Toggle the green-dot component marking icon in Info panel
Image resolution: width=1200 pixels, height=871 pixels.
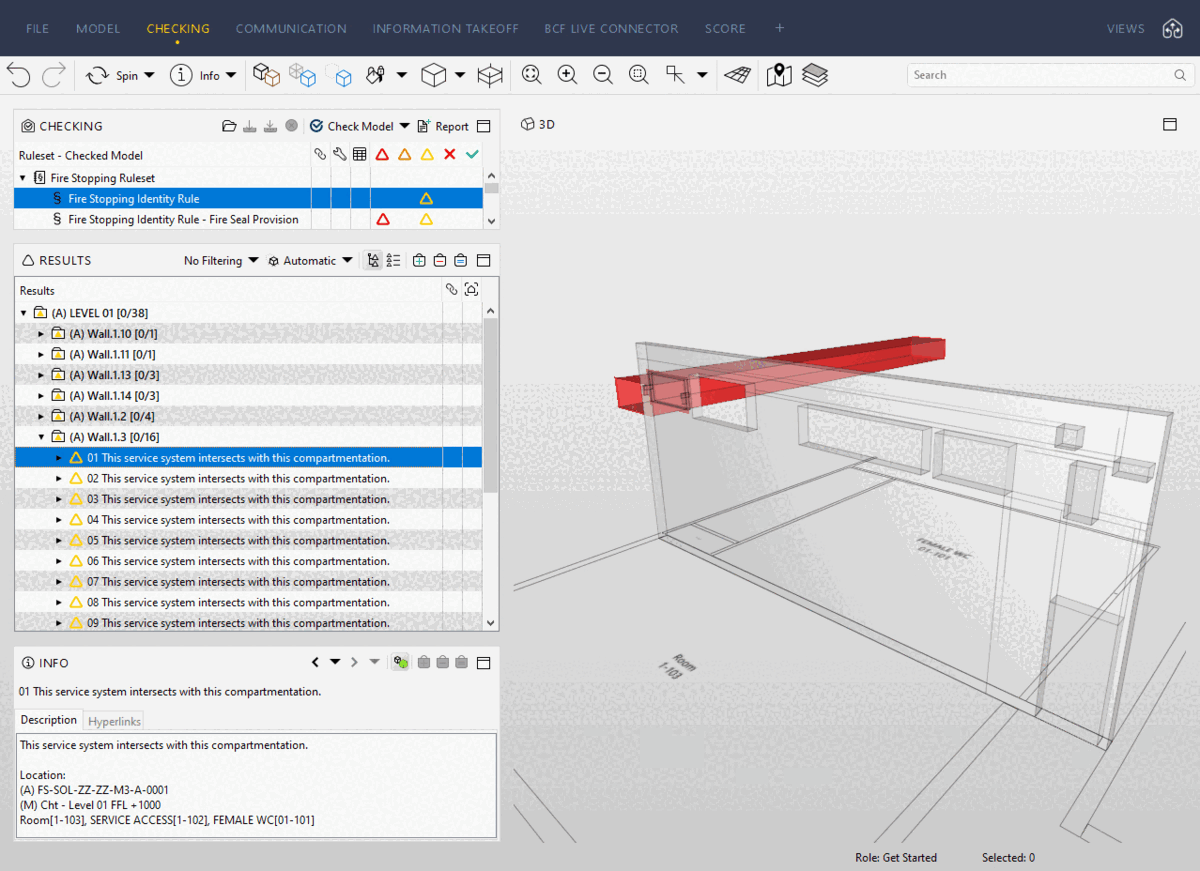pyautogui.click(x=401, y=662)
